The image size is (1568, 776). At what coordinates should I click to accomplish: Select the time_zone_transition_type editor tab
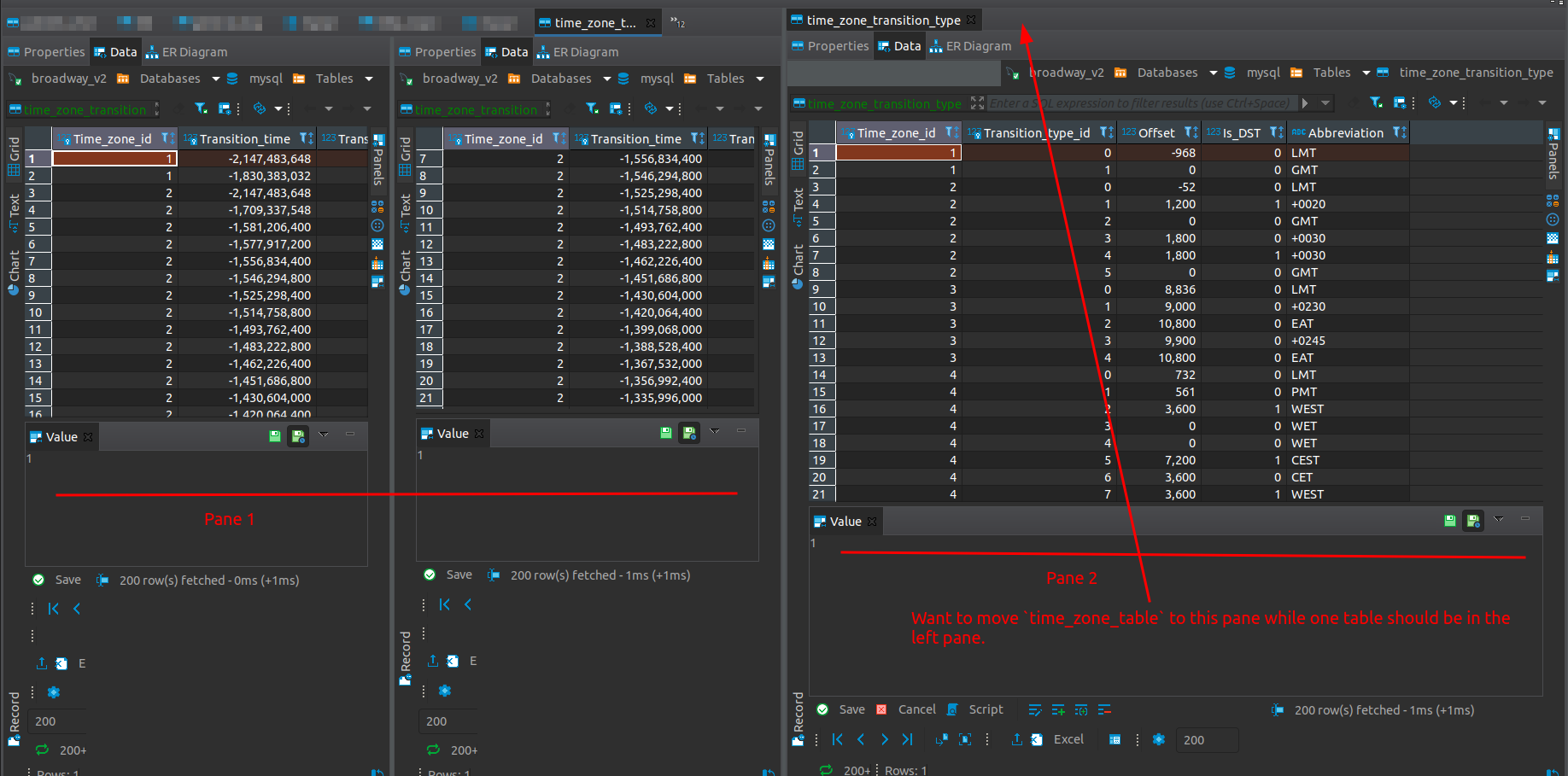[883, 20]
